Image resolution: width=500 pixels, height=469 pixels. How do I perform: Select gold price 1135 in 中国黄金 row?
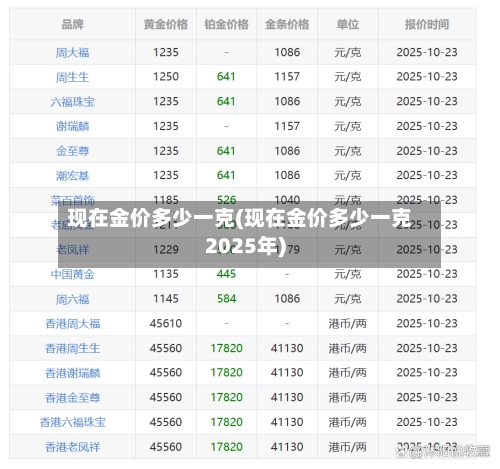[166, 274]
